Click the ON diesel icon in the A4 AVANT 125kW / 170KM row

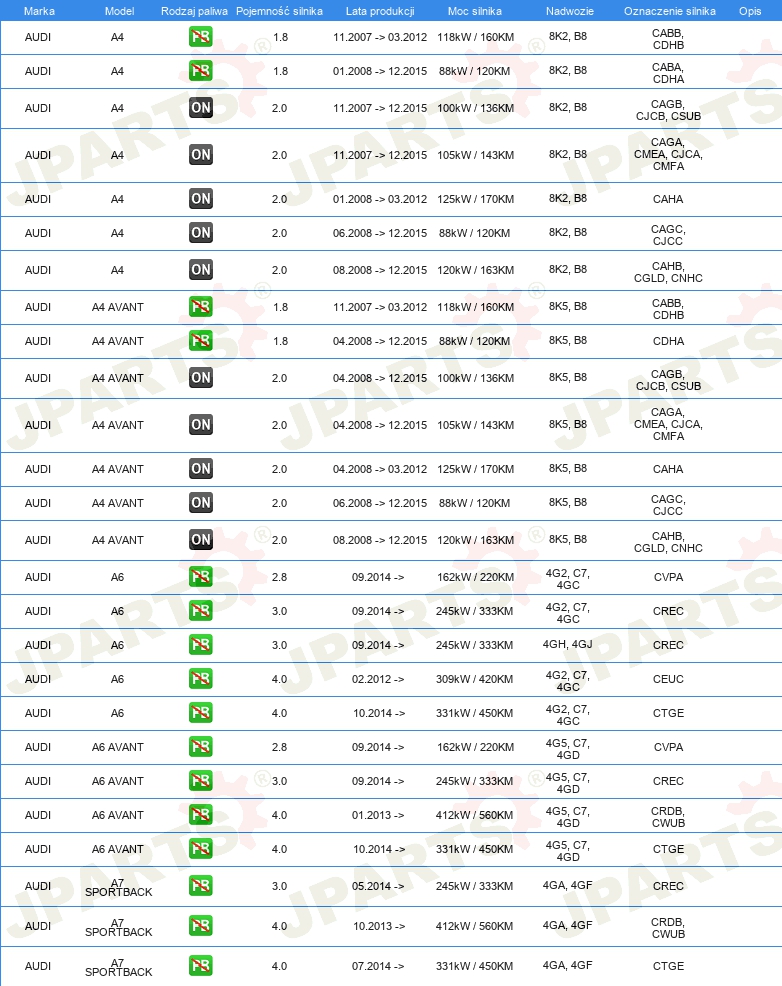[201, 469]
